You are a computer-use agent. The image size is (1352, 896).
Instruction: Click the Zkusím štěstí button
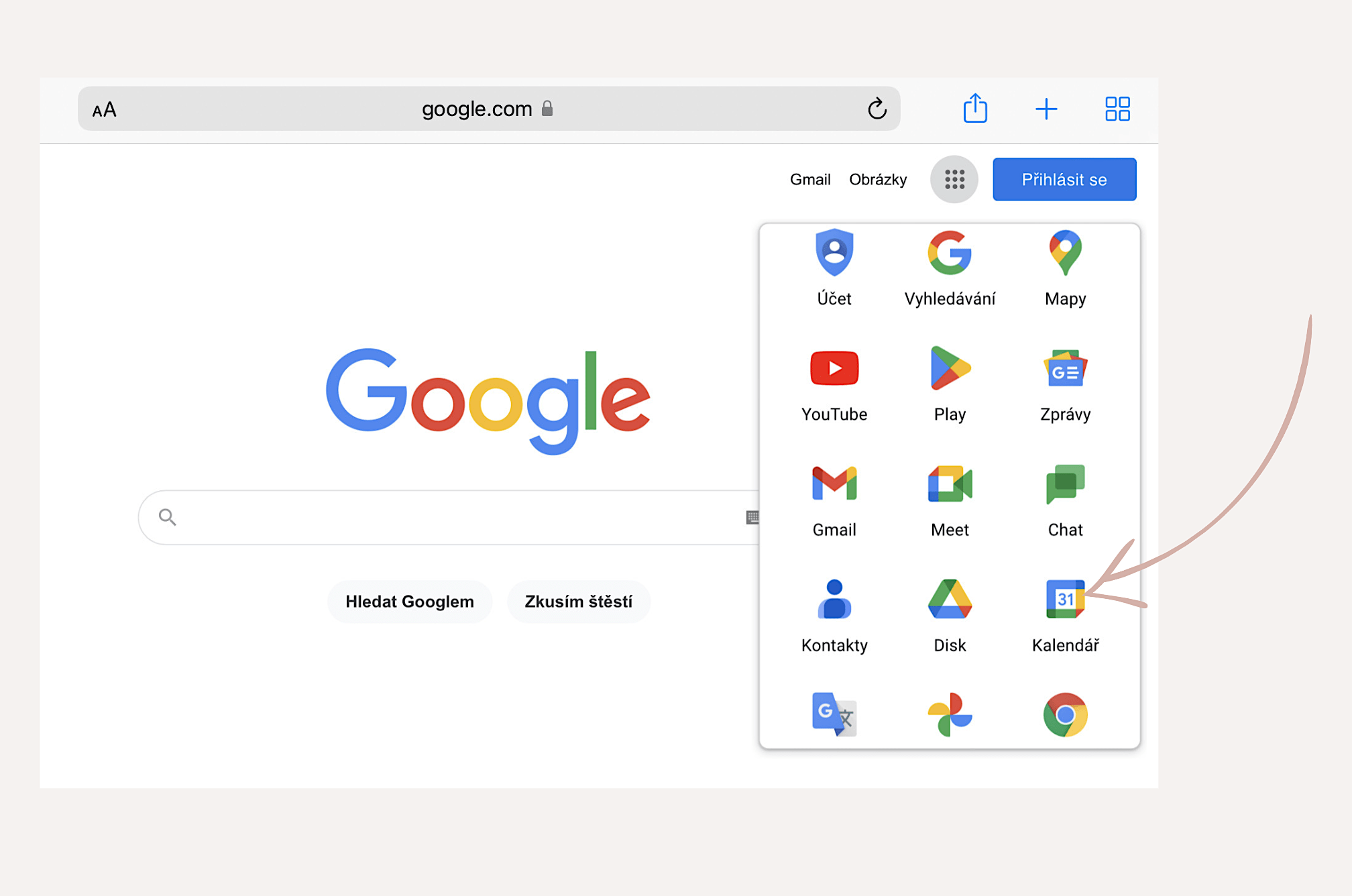coord(579,602)
